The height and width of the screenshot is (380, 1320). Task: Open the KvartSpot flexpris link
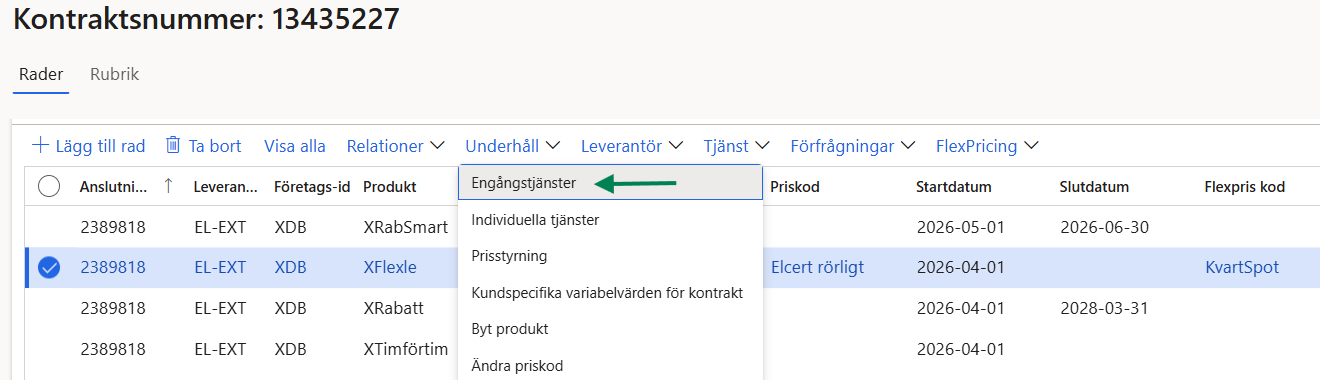pyautogui.click(x=1242, y=267)
